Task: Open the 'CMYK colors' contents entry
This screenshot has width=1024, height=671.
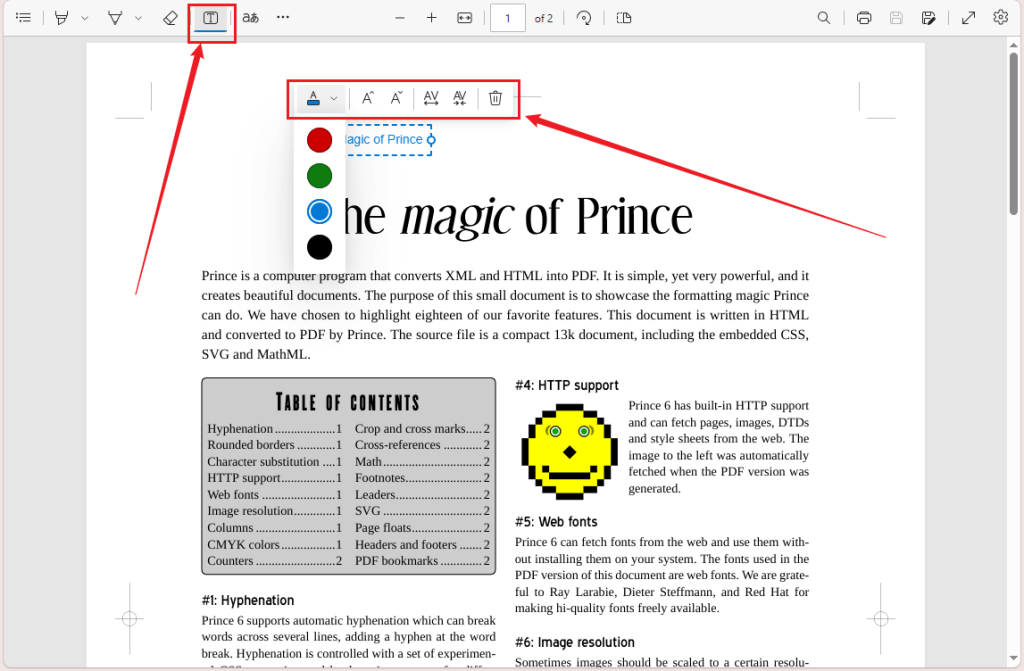Action: [275, 544]
